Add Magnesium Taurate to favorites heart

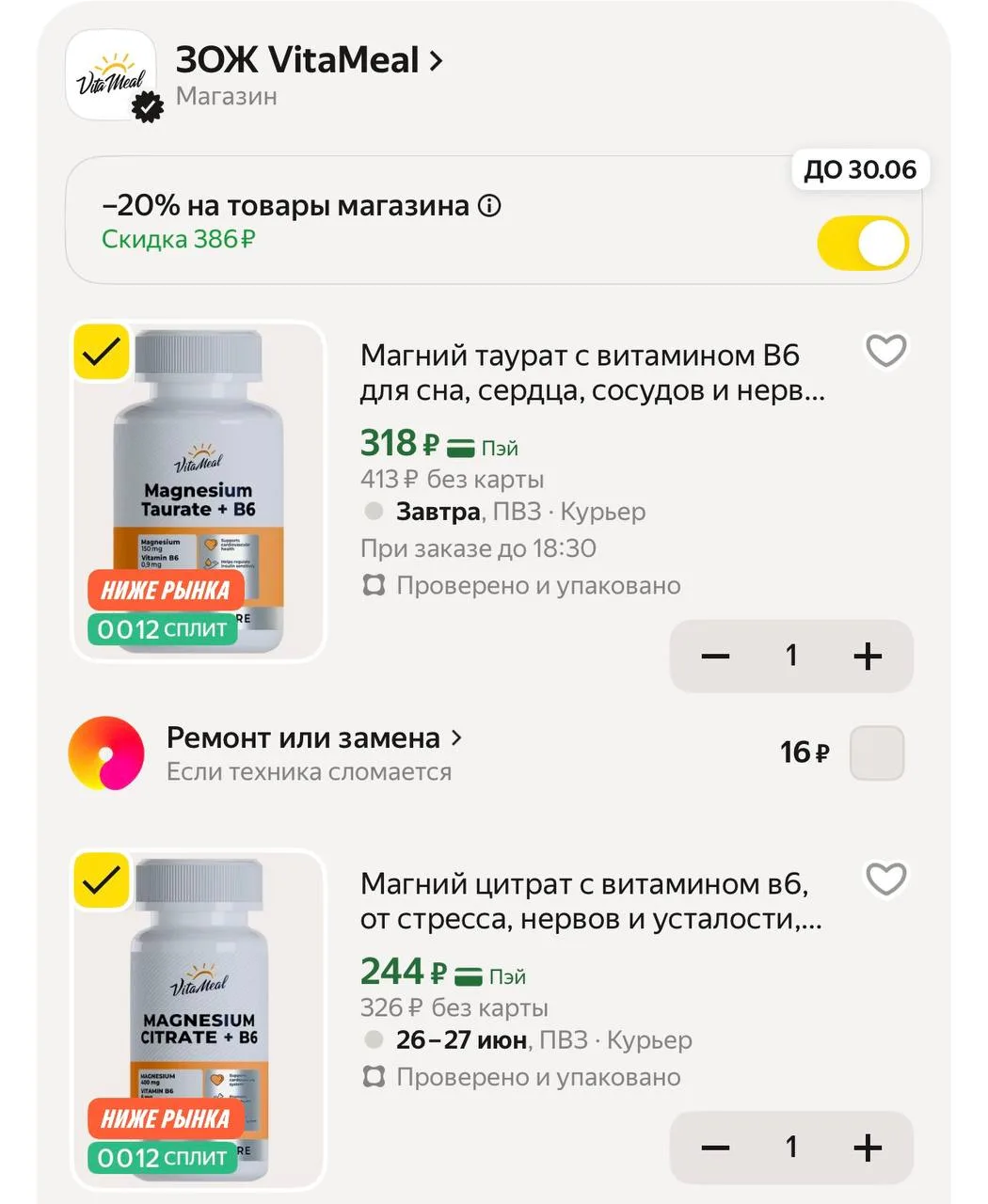885,351
